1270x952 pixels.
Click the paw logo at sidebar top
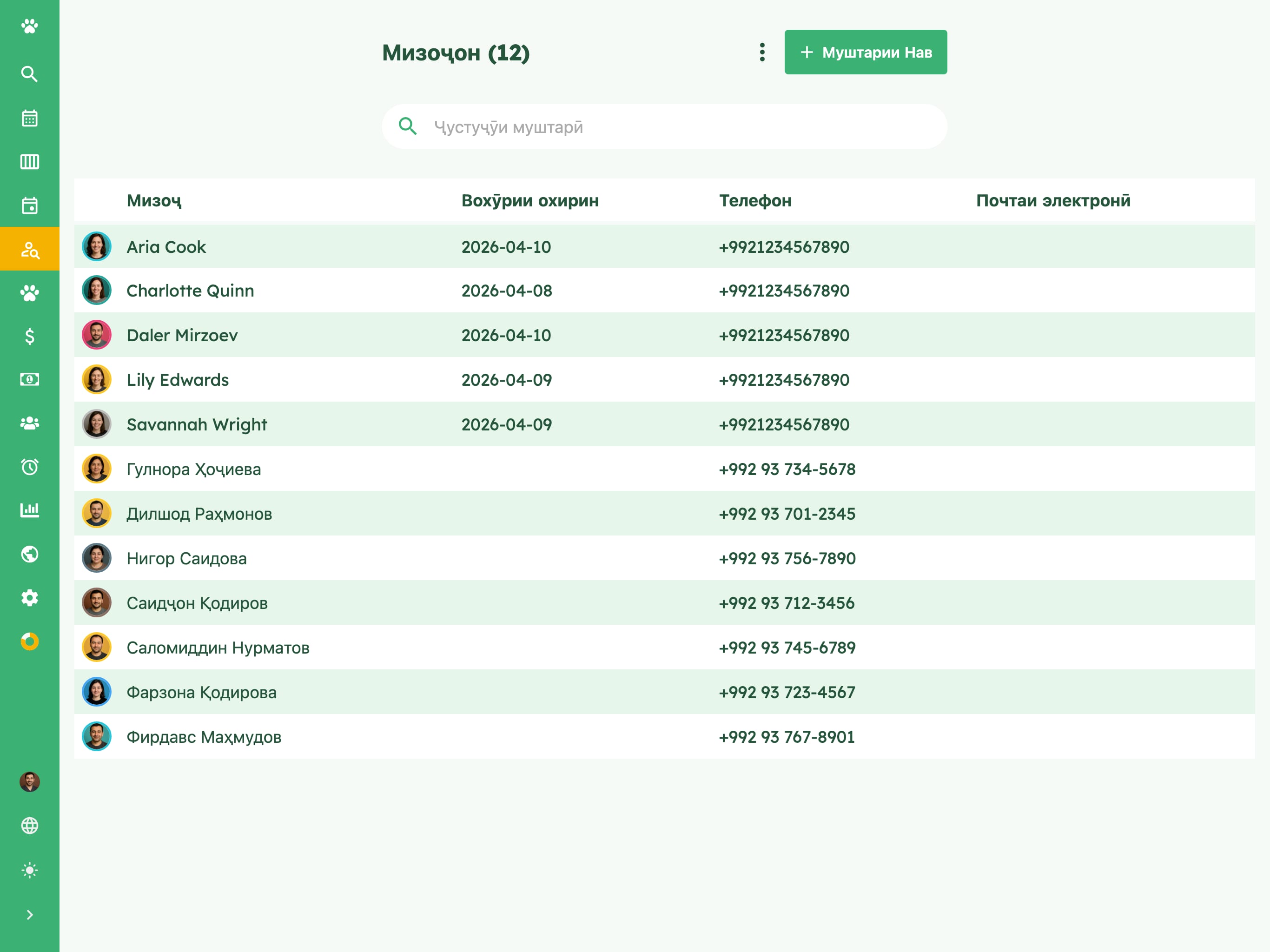point(29,26)
